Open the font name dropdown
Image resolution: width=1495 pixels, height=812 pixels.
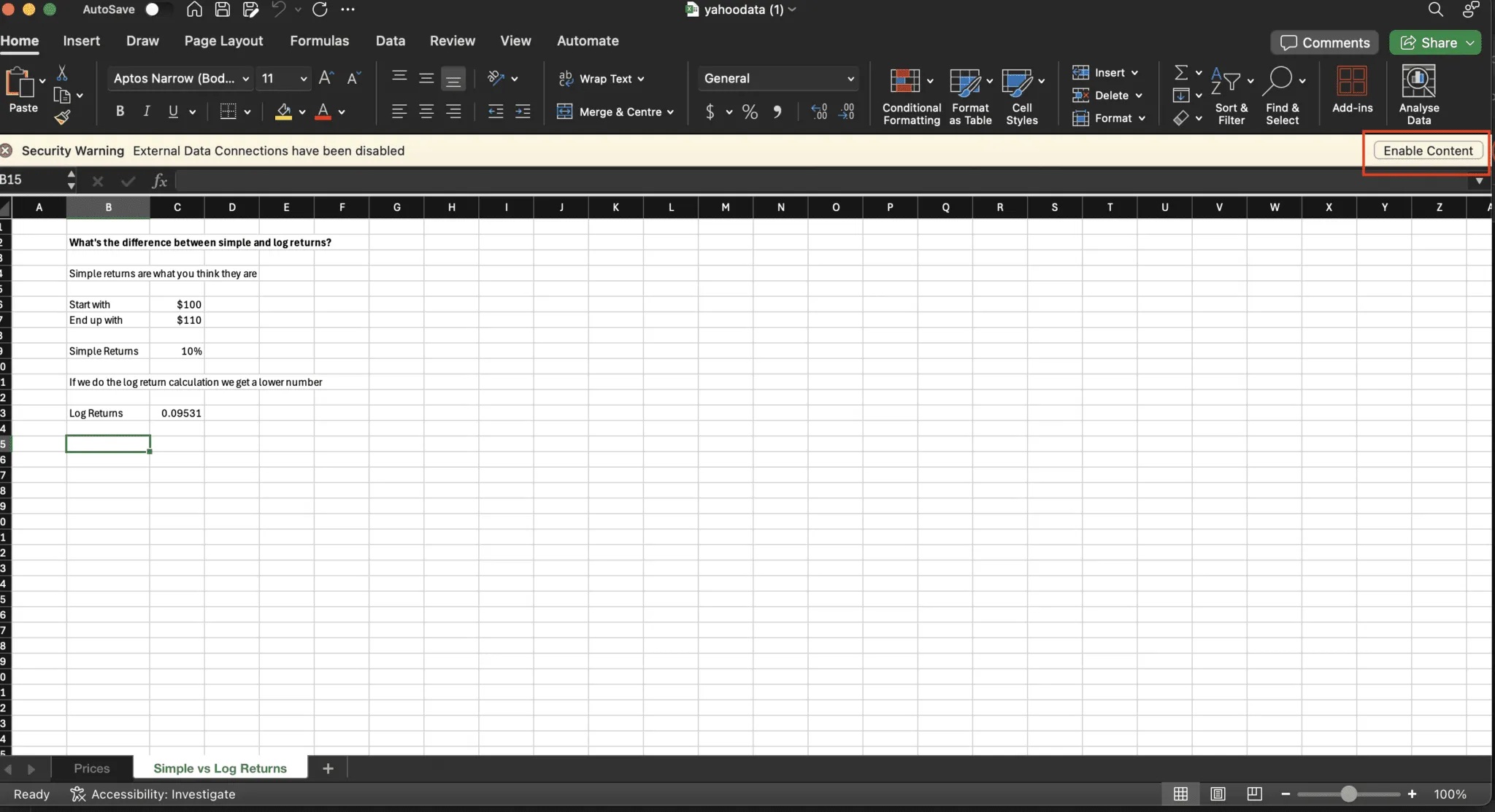click(x=245, y=78)
